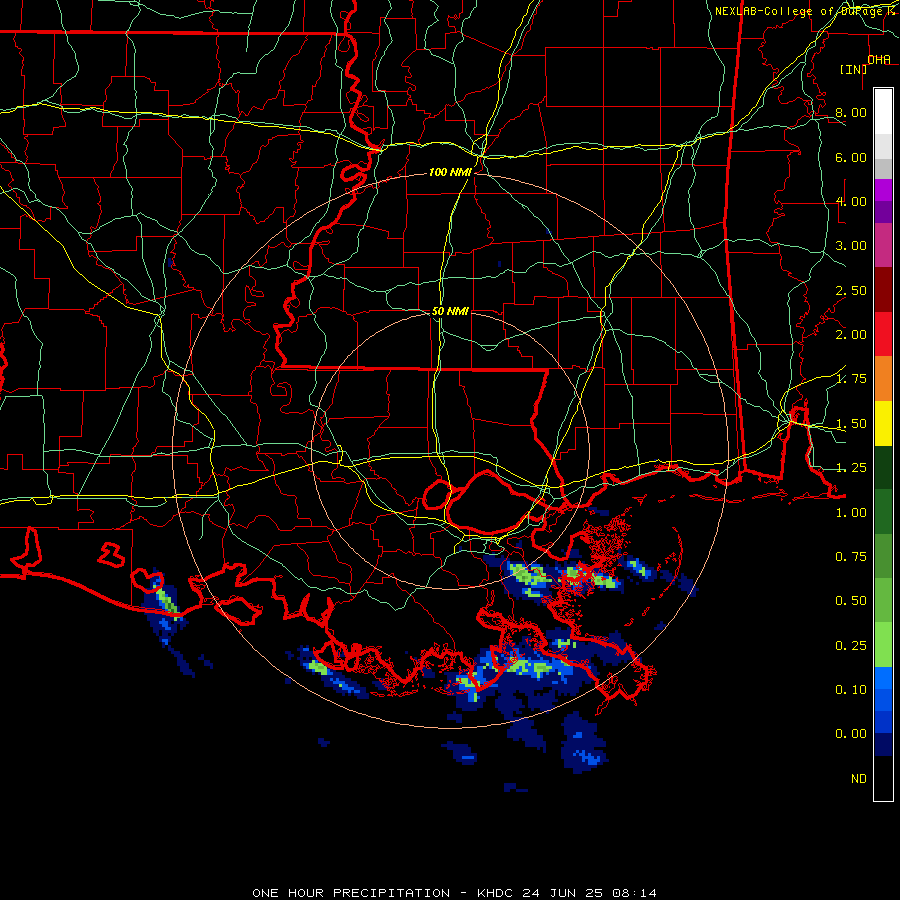900x900 pixels.
Task: Click the 100 NMI range ring label
Action: (450, 172)
